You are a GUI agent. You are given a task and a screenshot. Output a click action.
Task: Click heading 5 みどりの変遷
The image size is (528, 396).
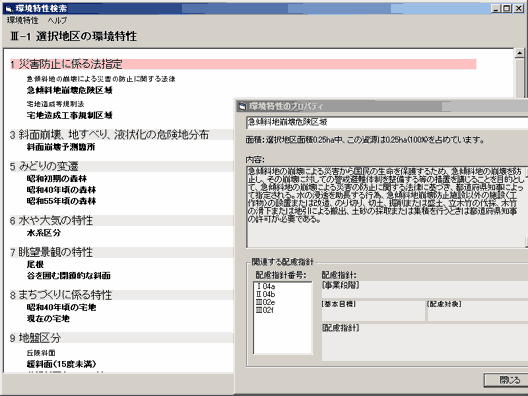click(x=122, y=166)
